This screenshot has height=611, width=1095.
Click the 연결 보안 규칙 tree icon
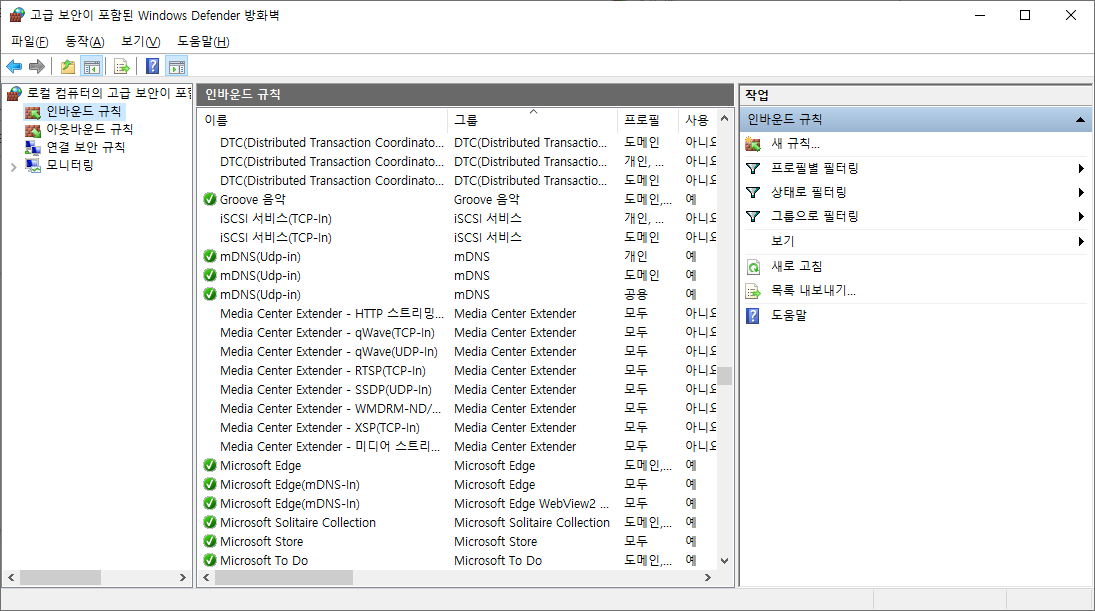pos(33,147)
